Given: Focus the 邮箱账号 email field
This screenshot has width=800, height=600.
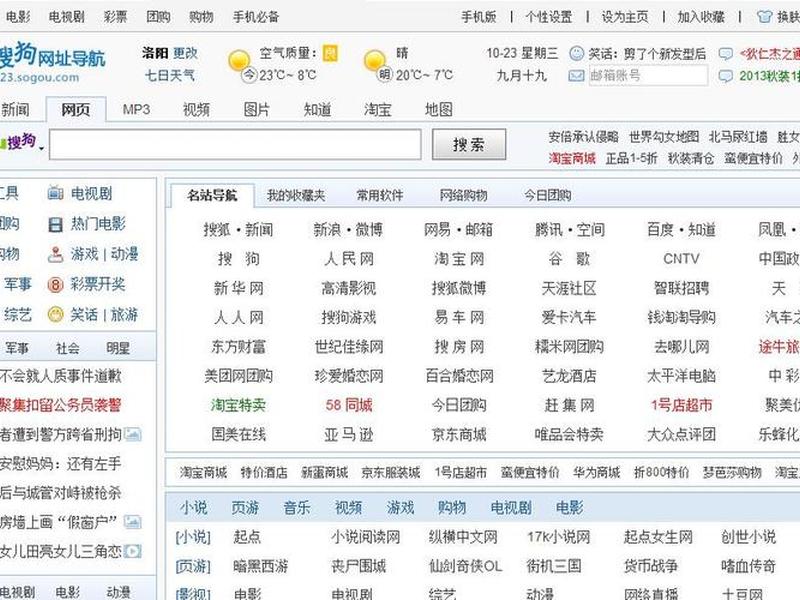Looking at the screenshot, I should tap(648, 76).
